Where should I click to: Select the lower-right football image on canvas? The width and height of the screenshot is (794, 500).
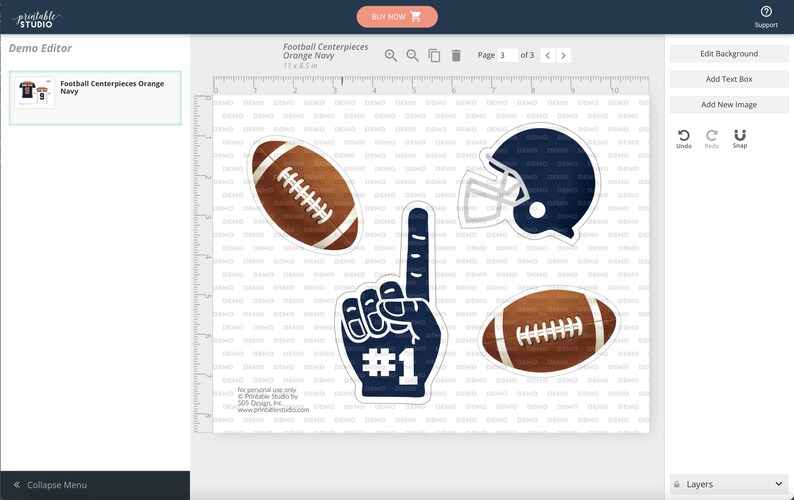coord(549,331)
